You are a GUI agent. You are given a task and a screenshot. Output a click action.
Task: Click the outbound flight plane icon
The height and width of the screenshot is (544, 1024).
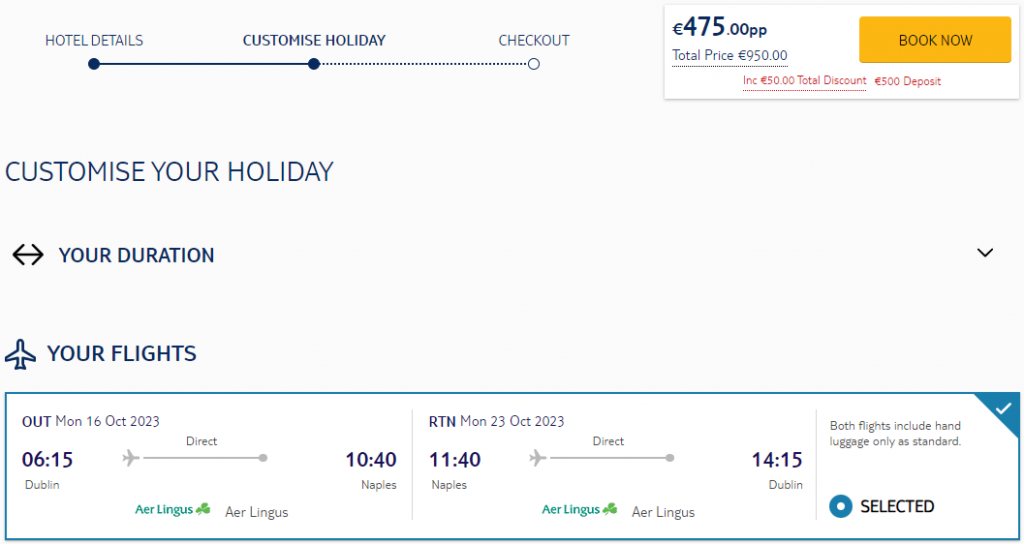coord(131,458)
